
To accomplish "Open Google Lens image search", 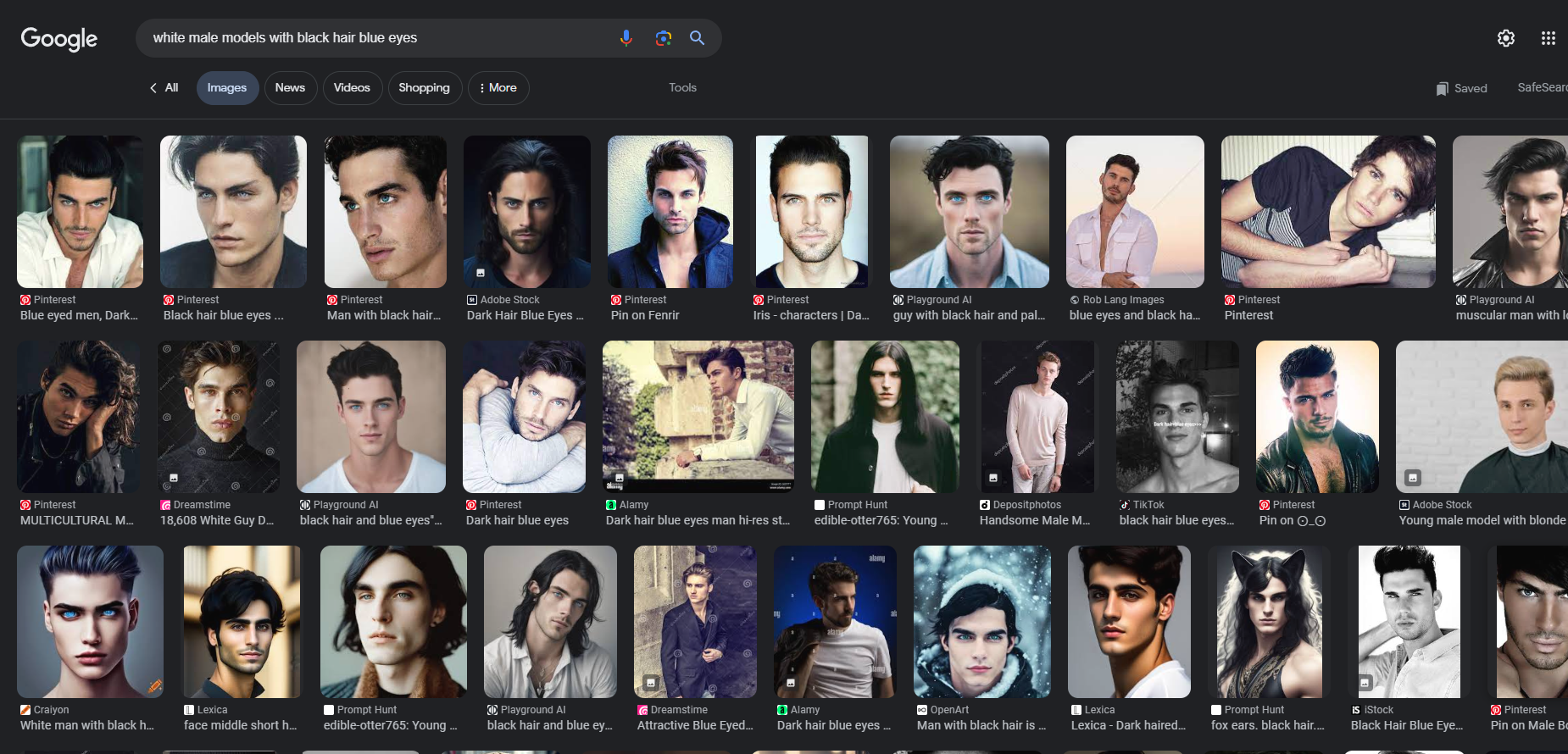I will 663,38.
